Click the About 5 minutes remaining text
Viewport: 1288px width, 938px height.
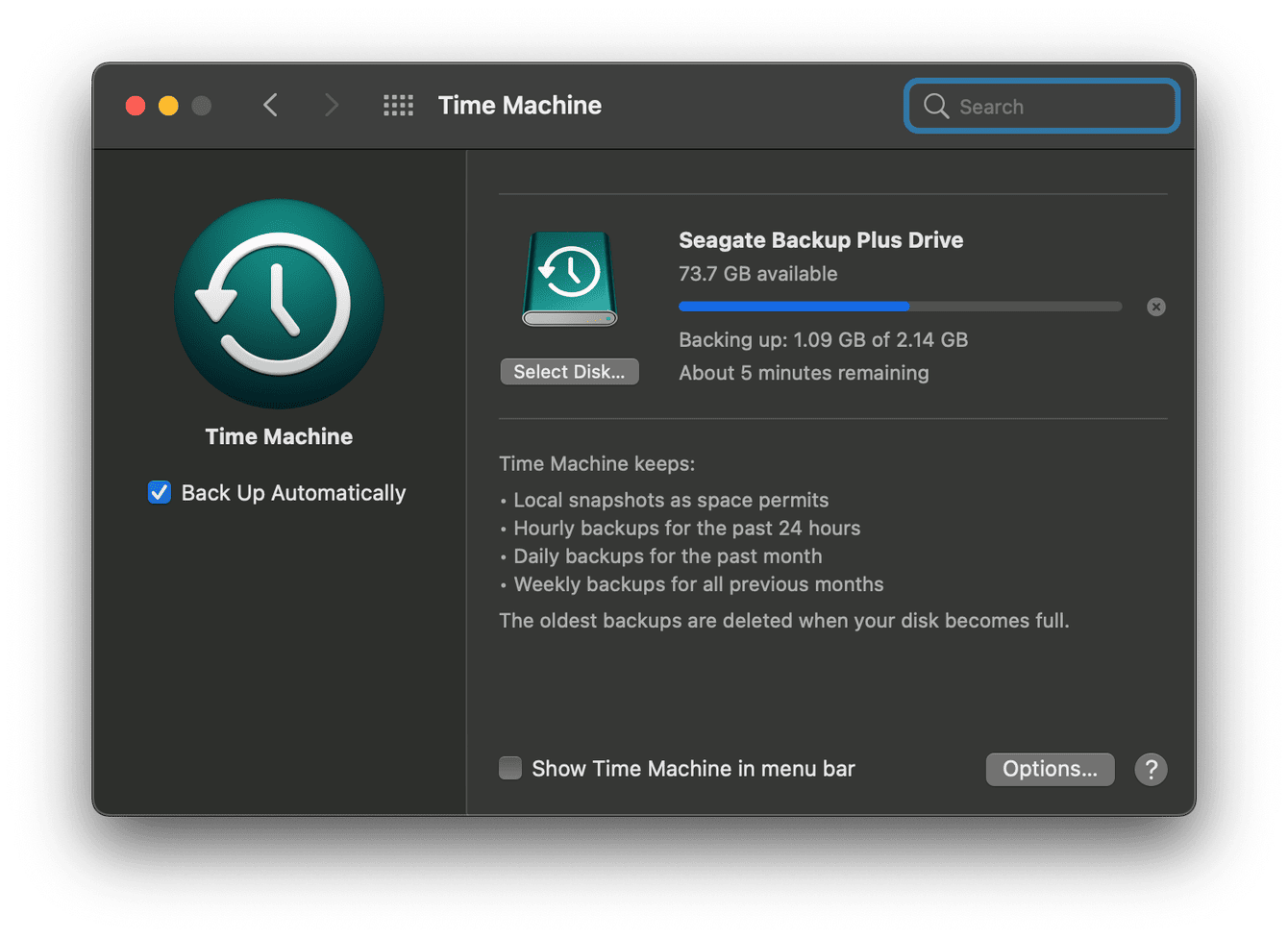coord(804,373)
